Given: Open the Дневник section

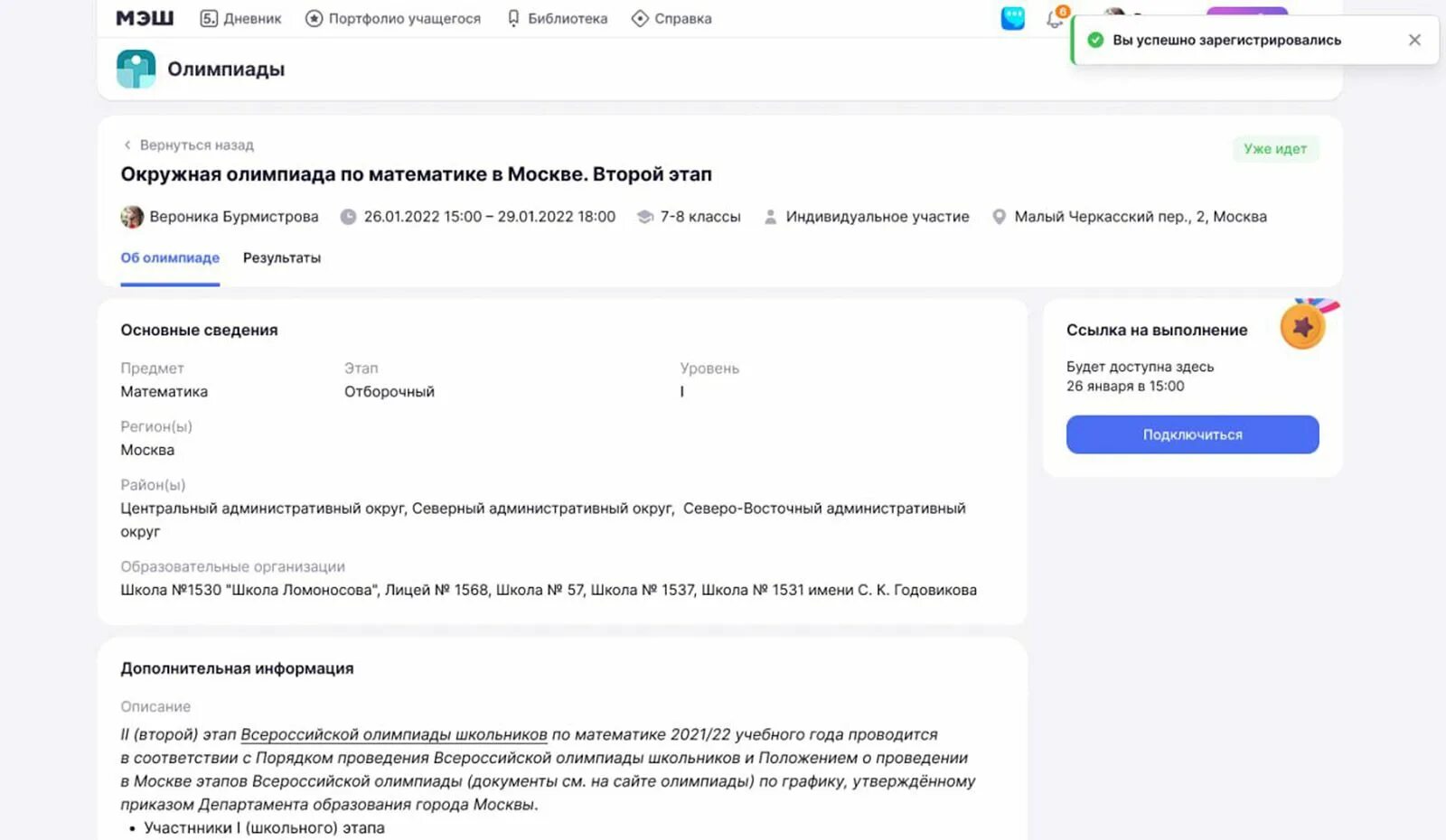Looking at the screenshot, I should pos(240,18).
